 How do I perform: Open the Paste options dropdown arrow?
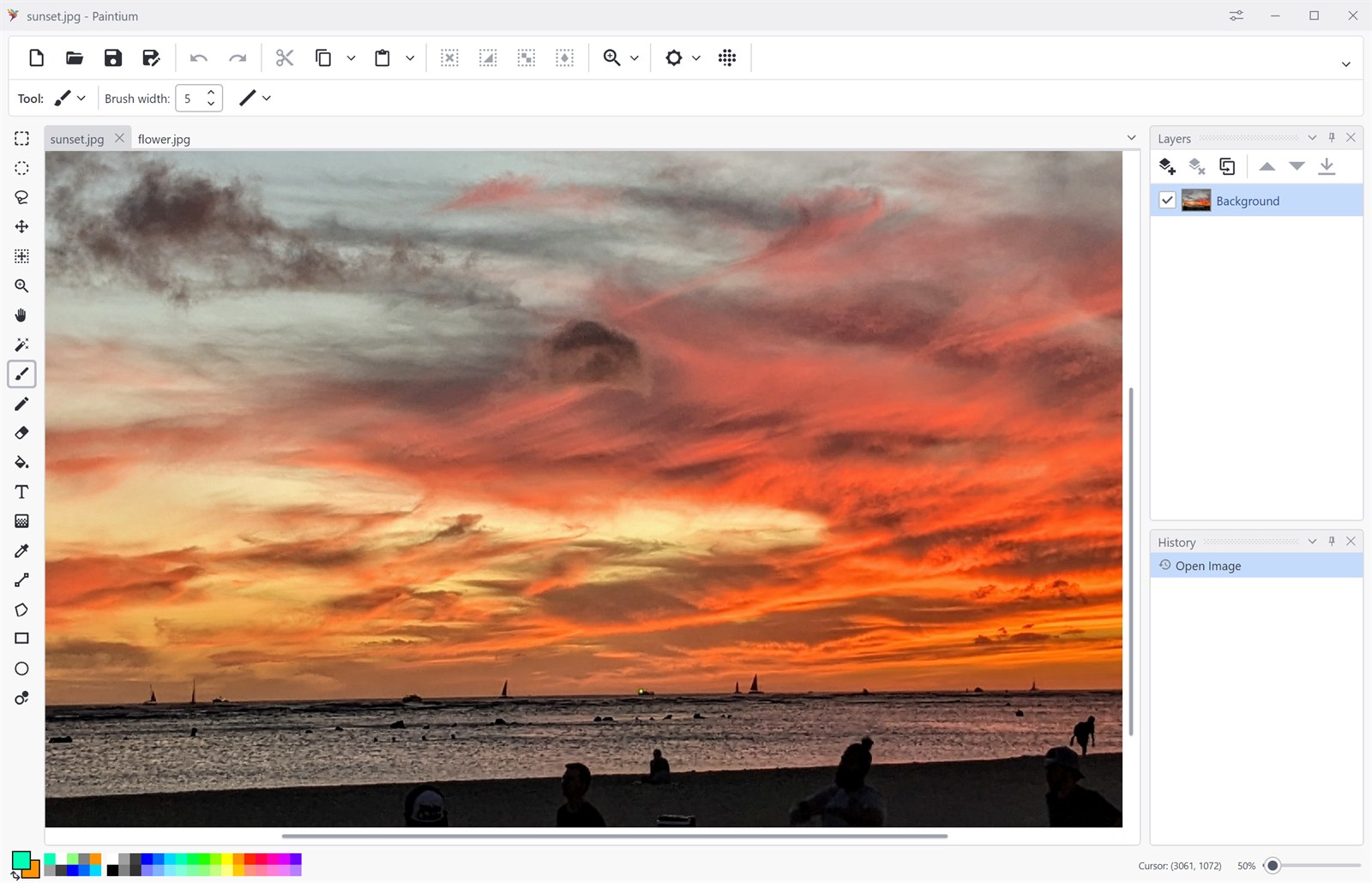[410, 58]
